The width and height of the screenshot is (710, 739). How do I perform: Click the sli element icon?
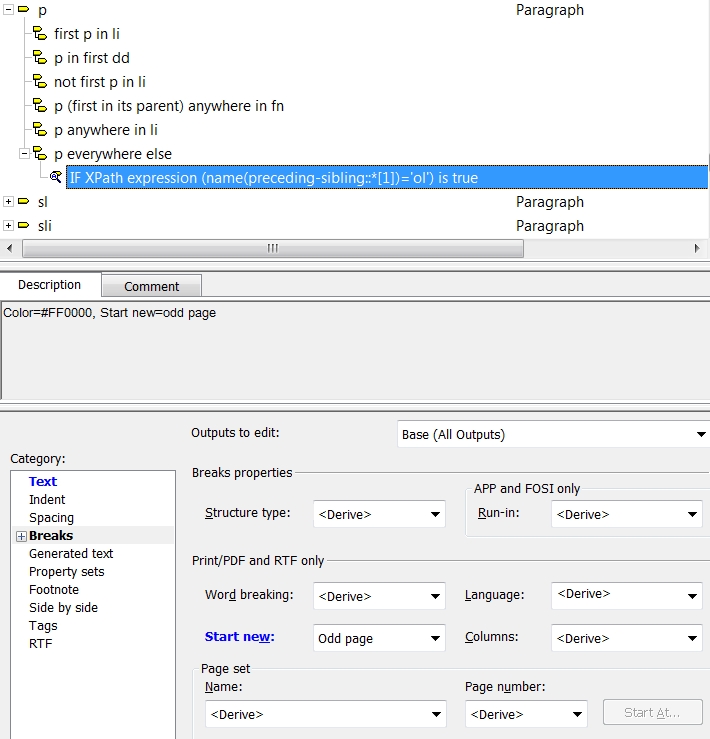pyautogui.click(x=24, y=226)
